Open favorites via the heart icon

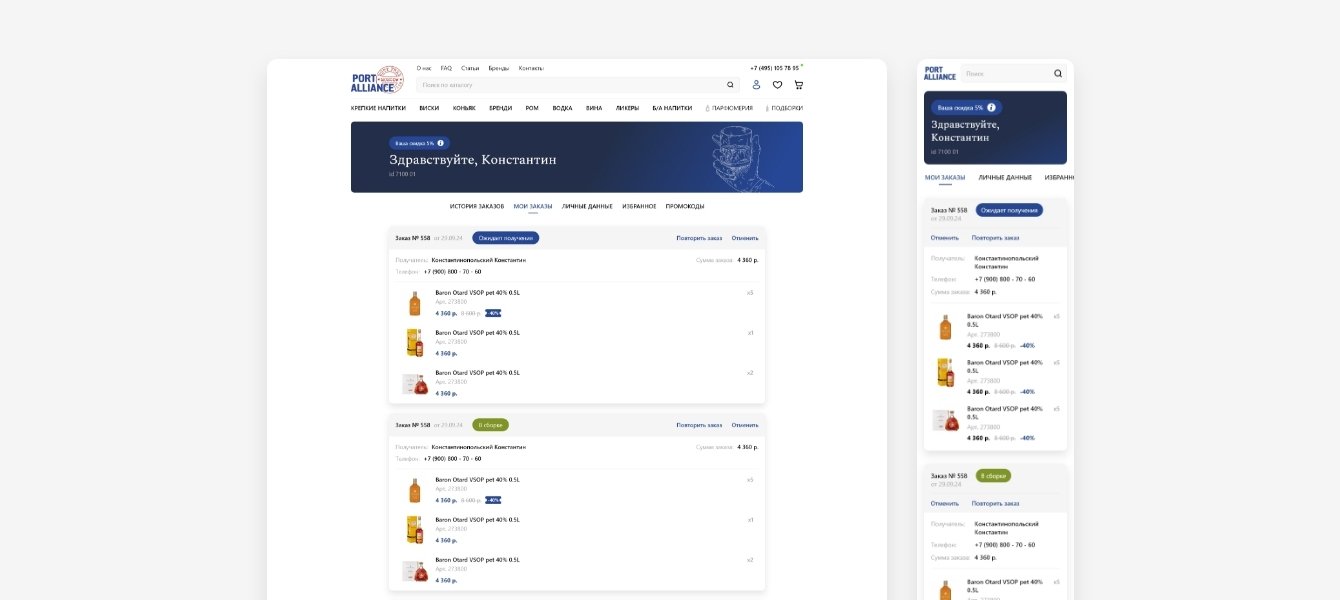click(777, 85)
